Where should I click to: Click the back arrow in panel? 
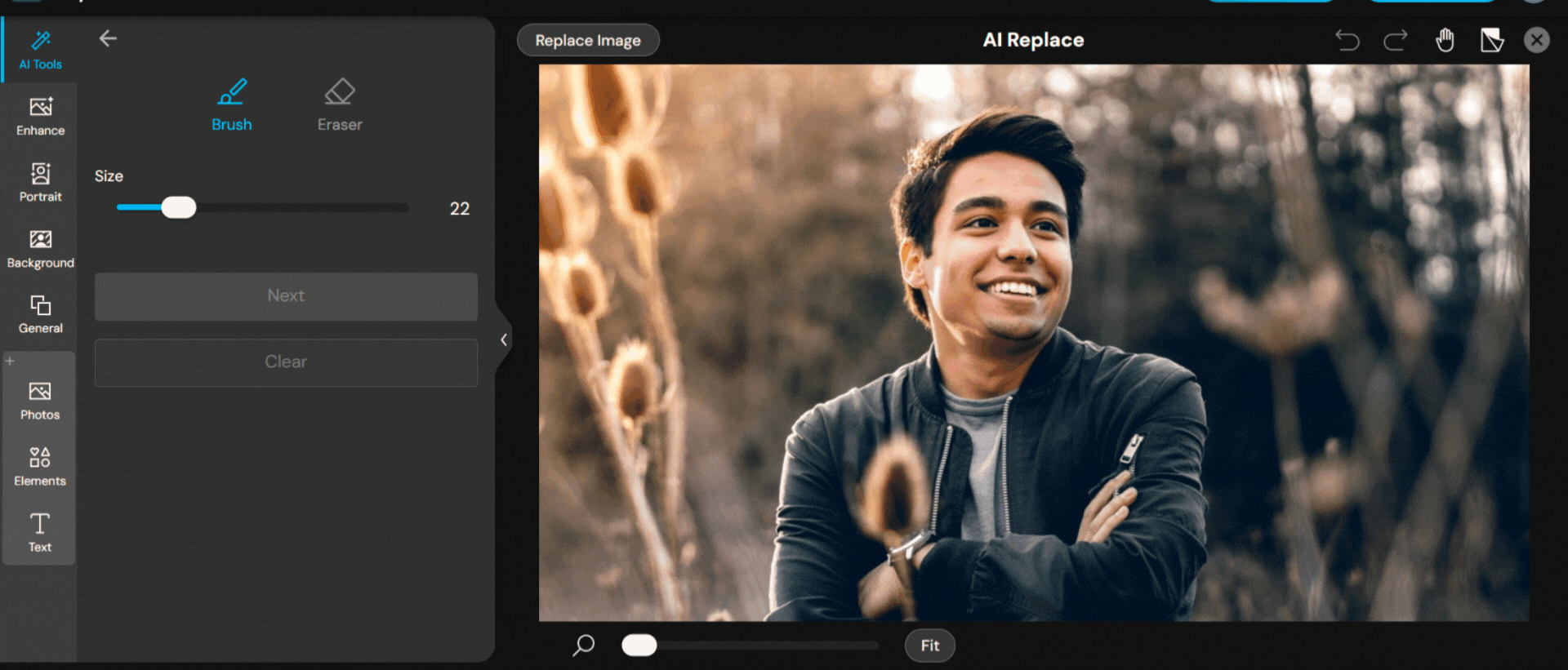(x=108, y=38)
